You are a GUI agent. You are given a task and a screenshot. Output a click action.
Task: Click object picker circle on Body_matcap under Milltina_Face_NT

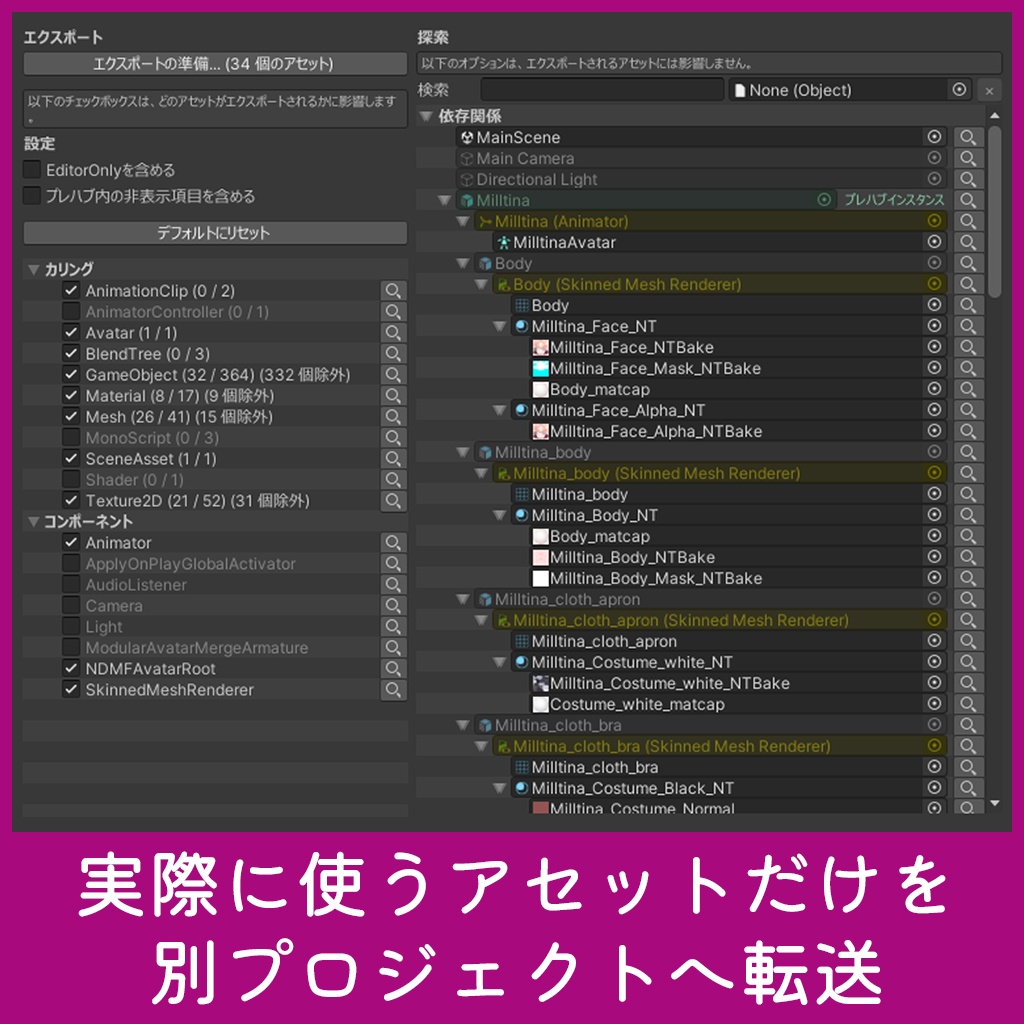click(x=935, y=389)
